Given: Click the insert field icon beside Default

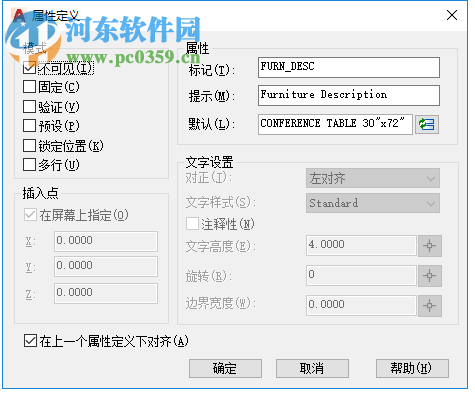Looking at the screenshot, I should click(x=427, y=124).
